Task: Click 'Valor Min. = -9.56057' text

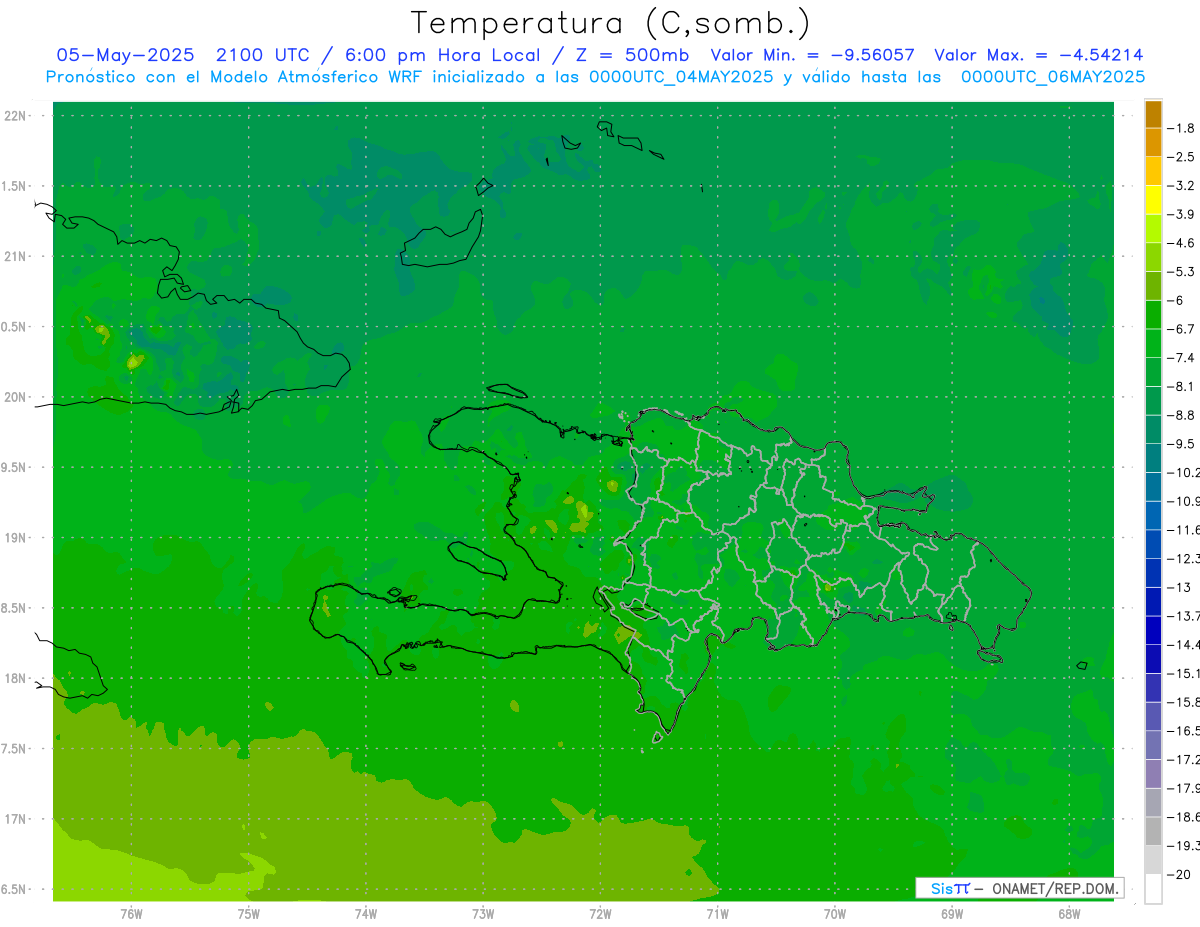Action: pyautogui.click(x=812, y=55)
